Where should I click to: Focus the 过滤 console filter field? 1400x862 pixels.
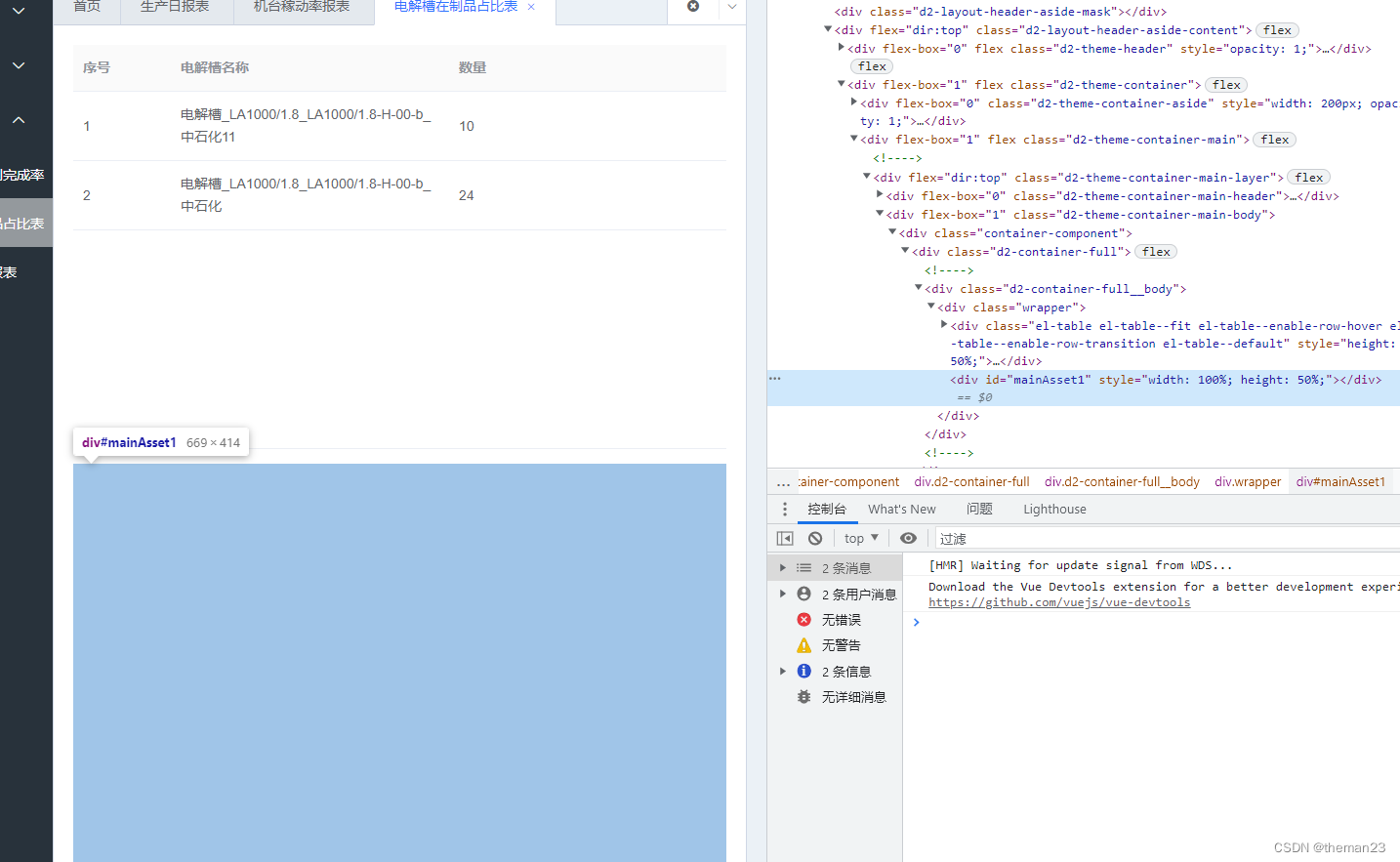[x=1167, y=539]
